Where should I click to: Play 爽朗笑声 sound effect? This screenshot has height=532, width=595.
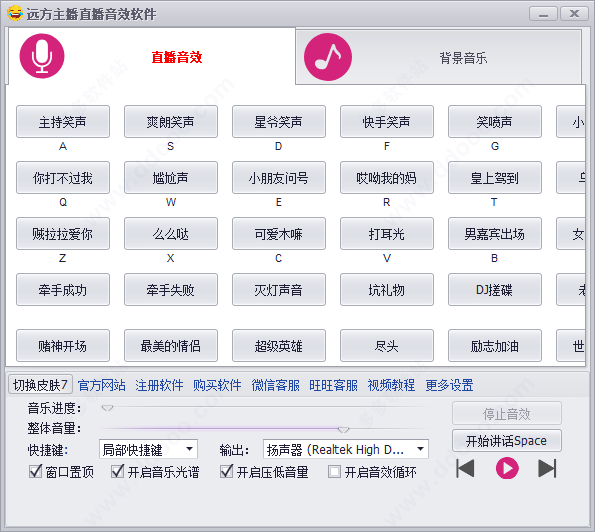(171, 122)
